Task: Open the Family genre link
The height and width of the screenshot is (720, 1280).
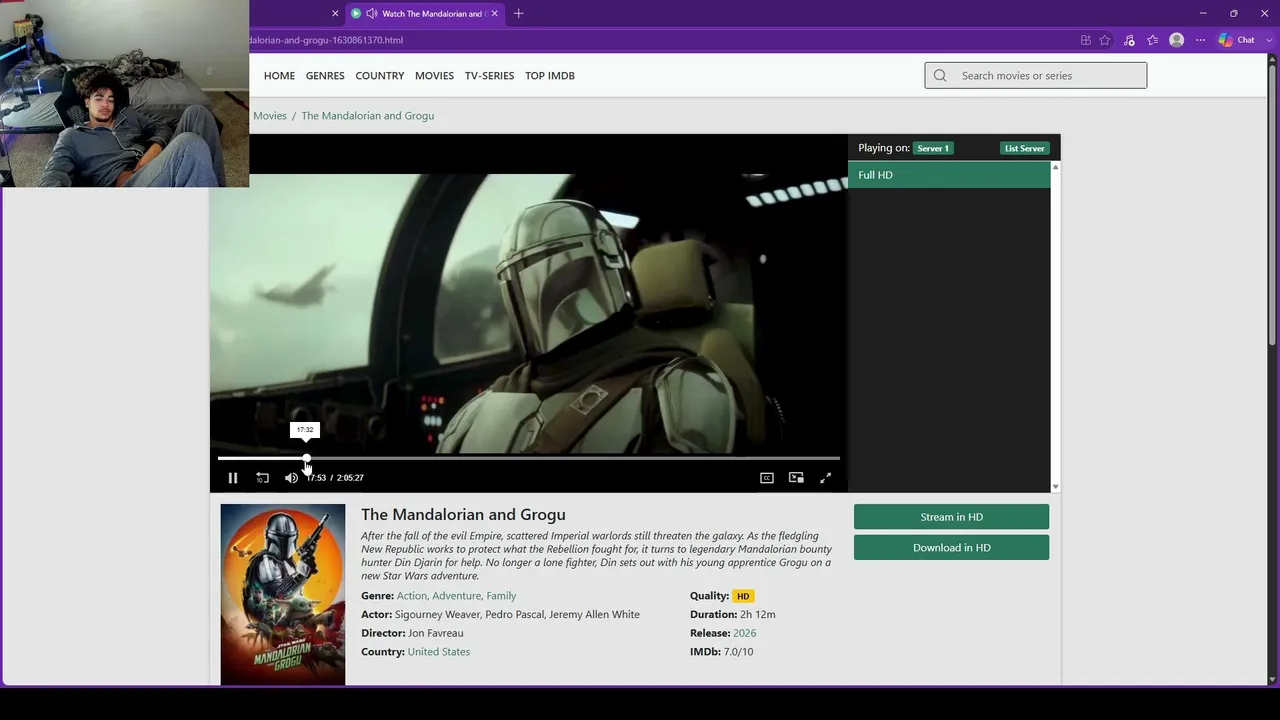Action: 501,596
